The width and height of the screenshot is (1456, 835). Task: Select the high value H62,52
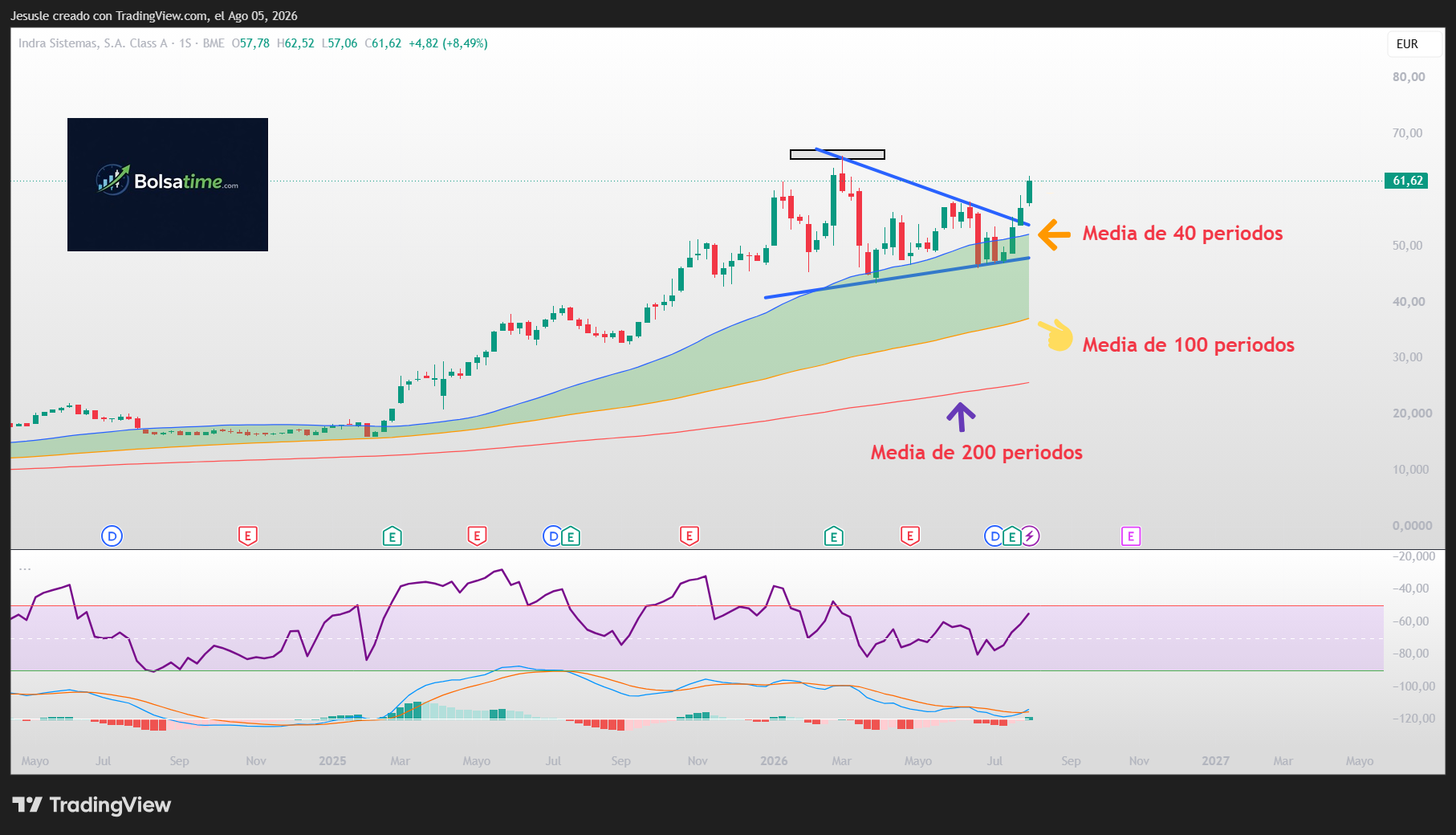click(295, 43)
